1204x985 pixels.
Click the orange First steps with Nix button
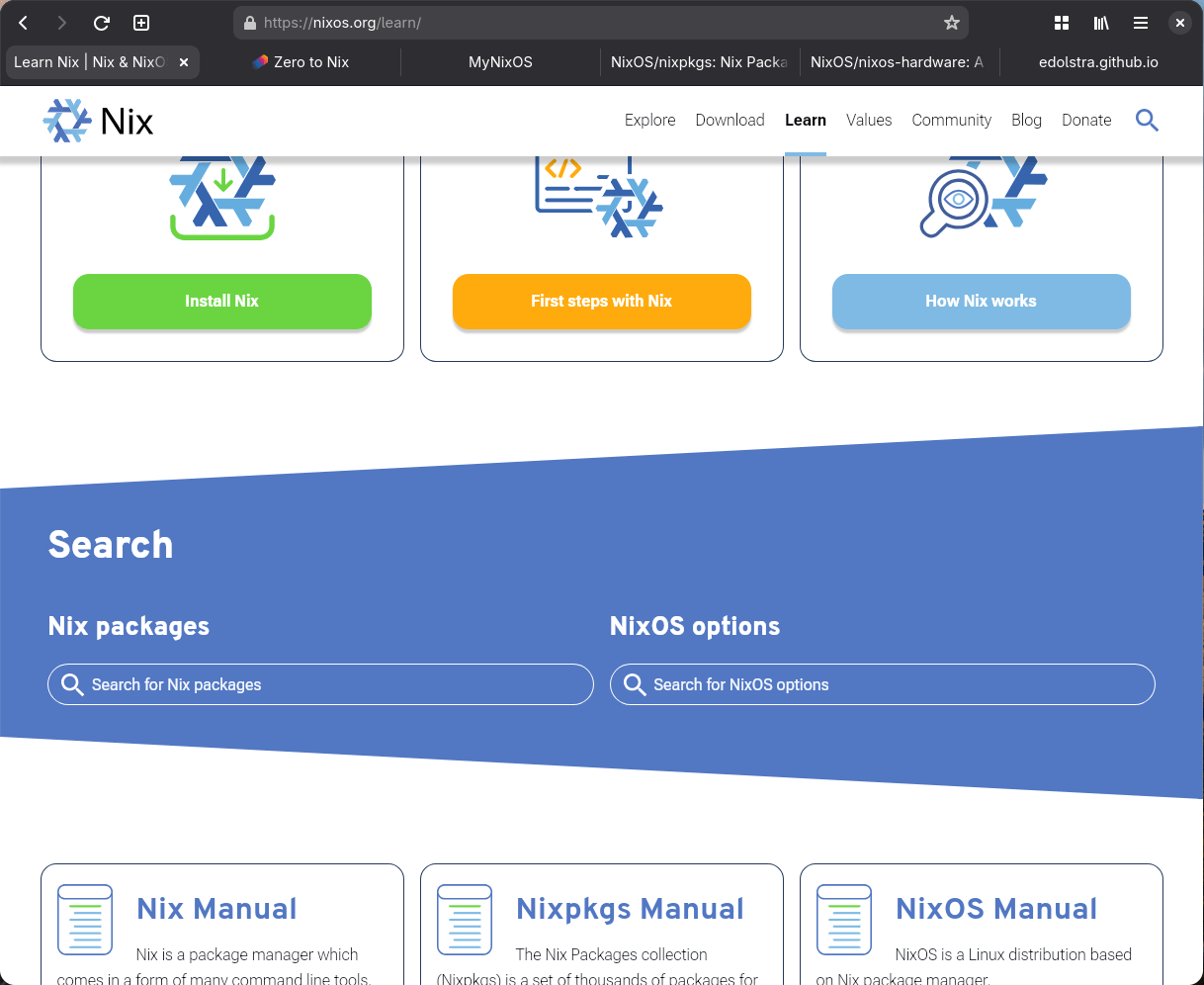coord(602,301)
